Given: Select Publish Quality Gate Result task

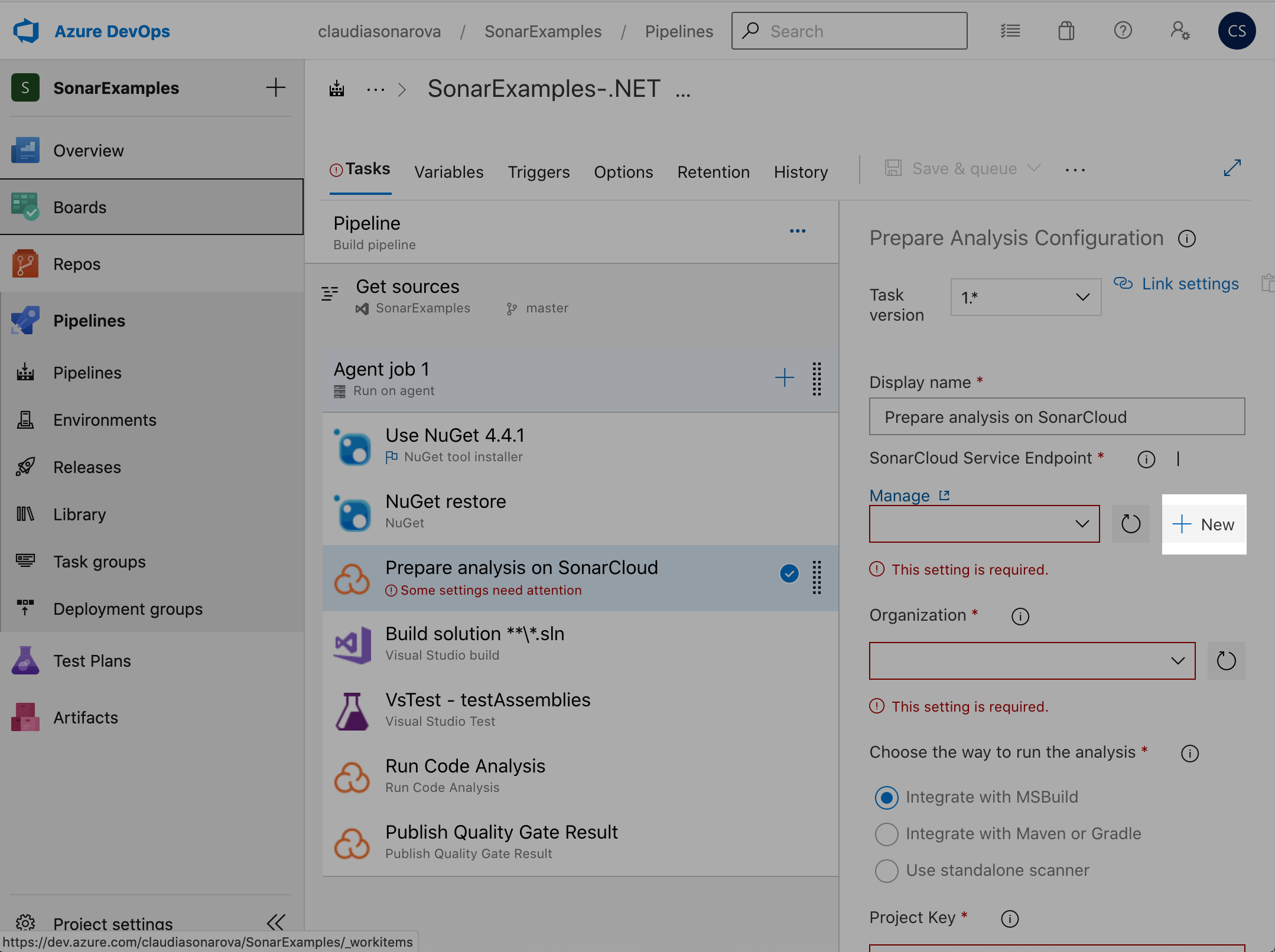Looking at the screenshot, I should coord(580,843).
